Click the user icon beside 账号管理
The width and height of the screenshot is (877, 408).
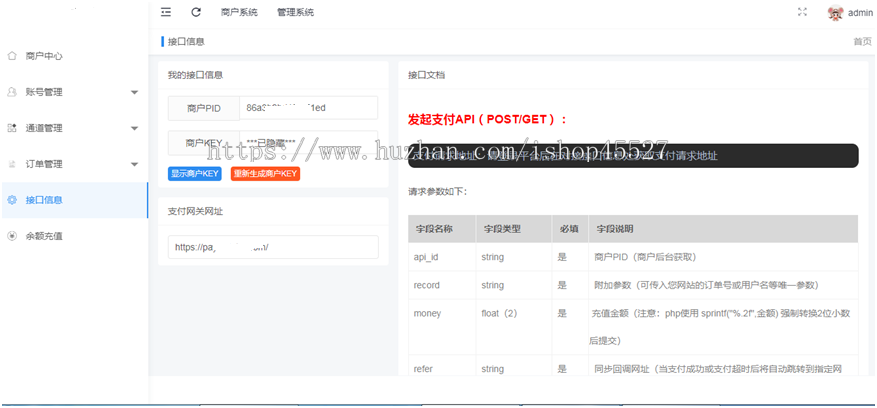[12, 92]
